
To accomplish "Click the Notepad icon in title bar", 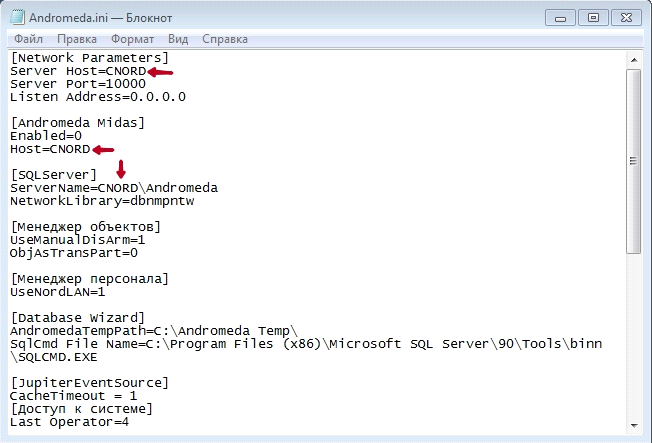I will point(17,17).
